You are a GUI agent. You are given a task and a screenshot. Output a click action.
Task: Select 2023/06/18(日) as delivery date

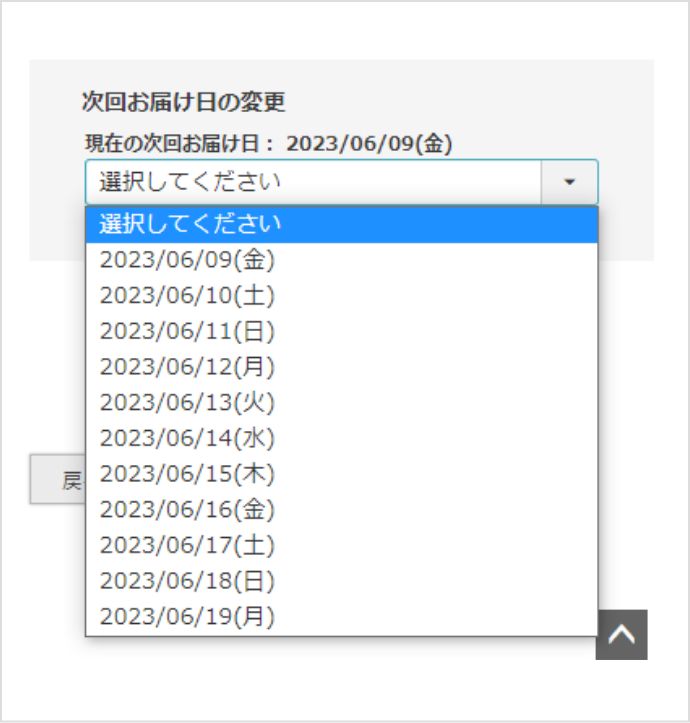[341, 581]
